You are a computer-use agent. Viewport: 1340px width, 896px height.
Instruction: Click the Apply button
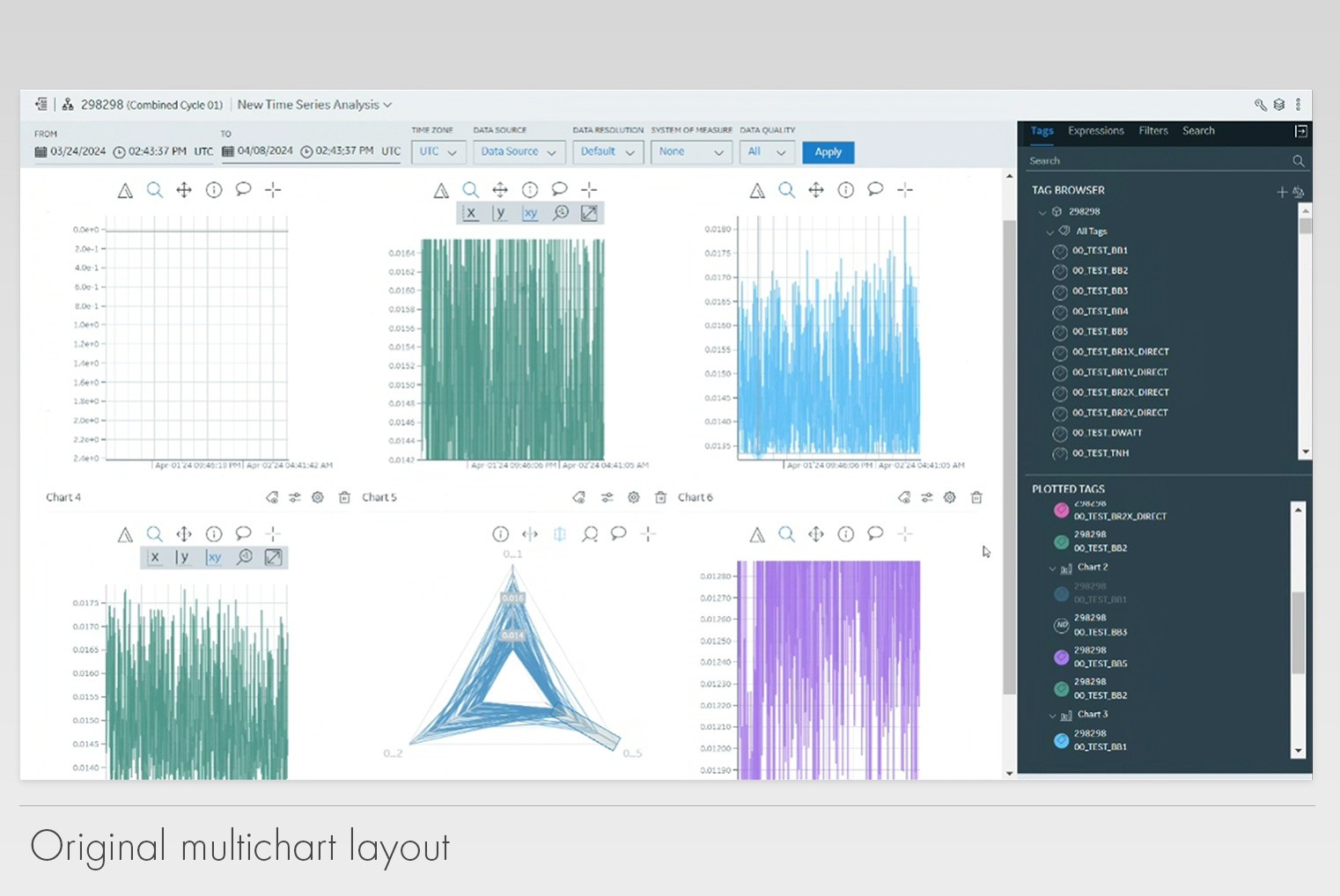coord(828,152)
